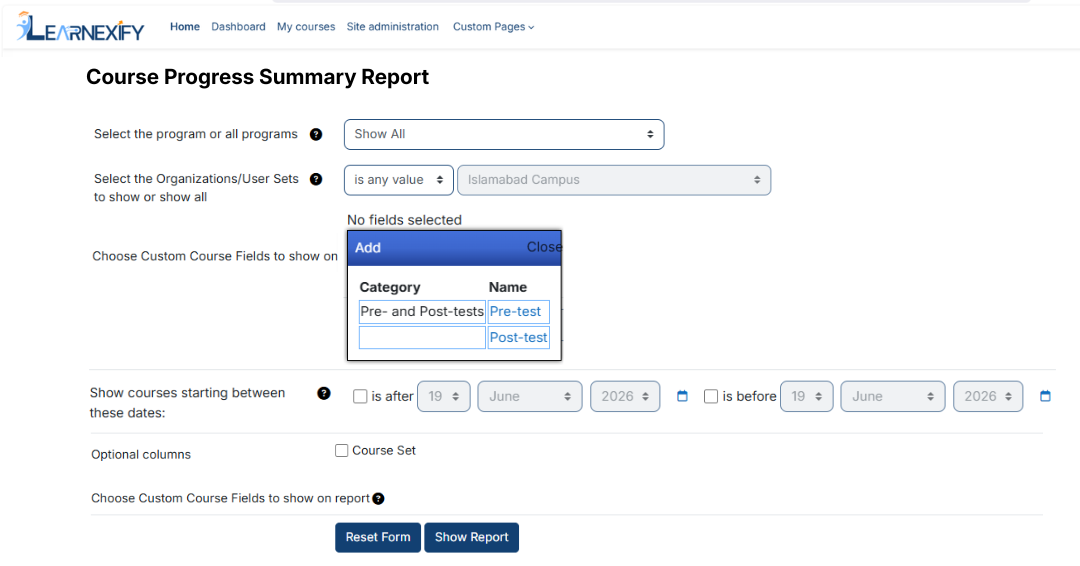Enable the 'is after' date checkbox
The height and width of the screenshot is (566, 1080).
pos(360,396)
